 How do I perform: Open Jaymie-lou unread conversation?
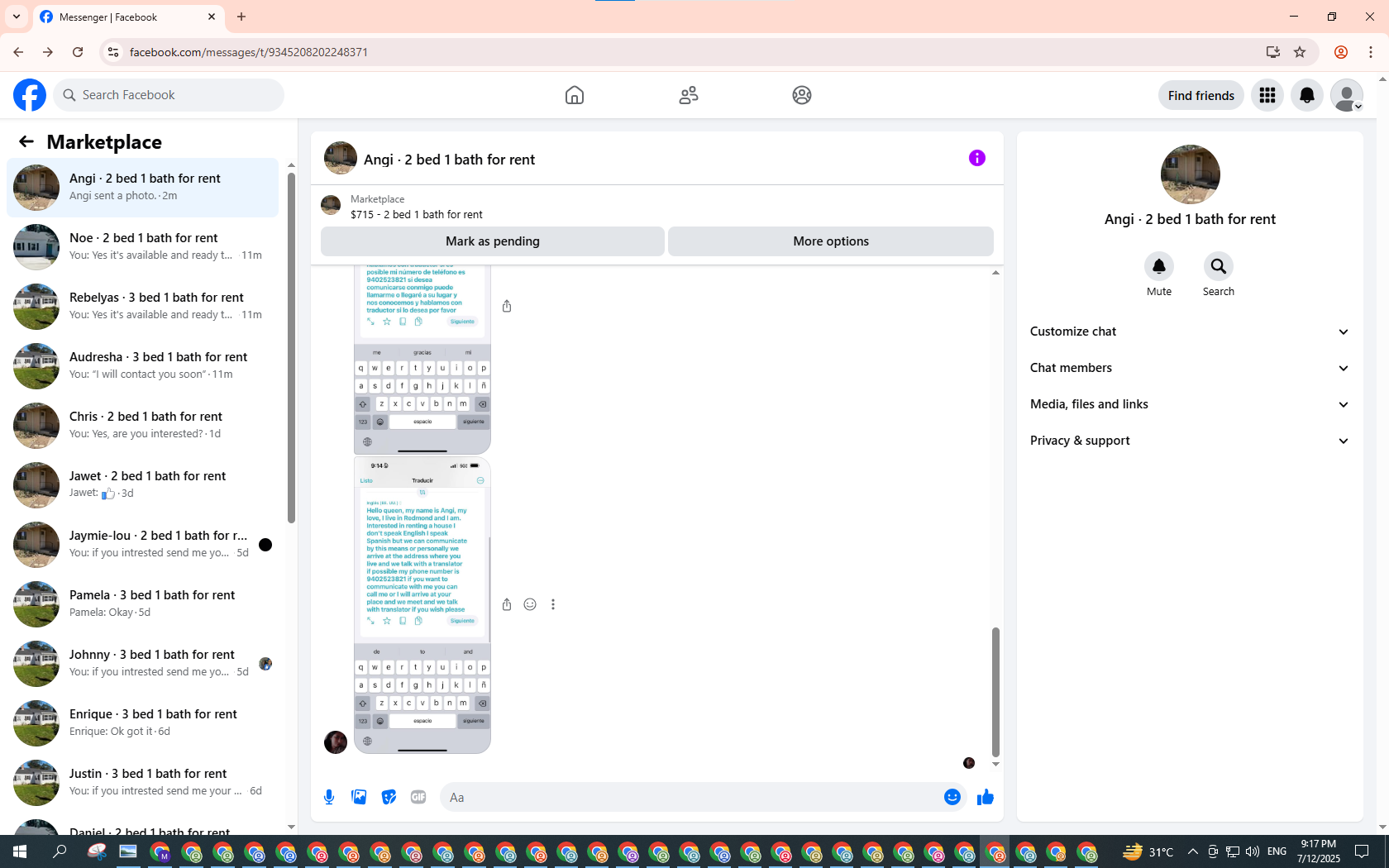click(x=142, y=545)
